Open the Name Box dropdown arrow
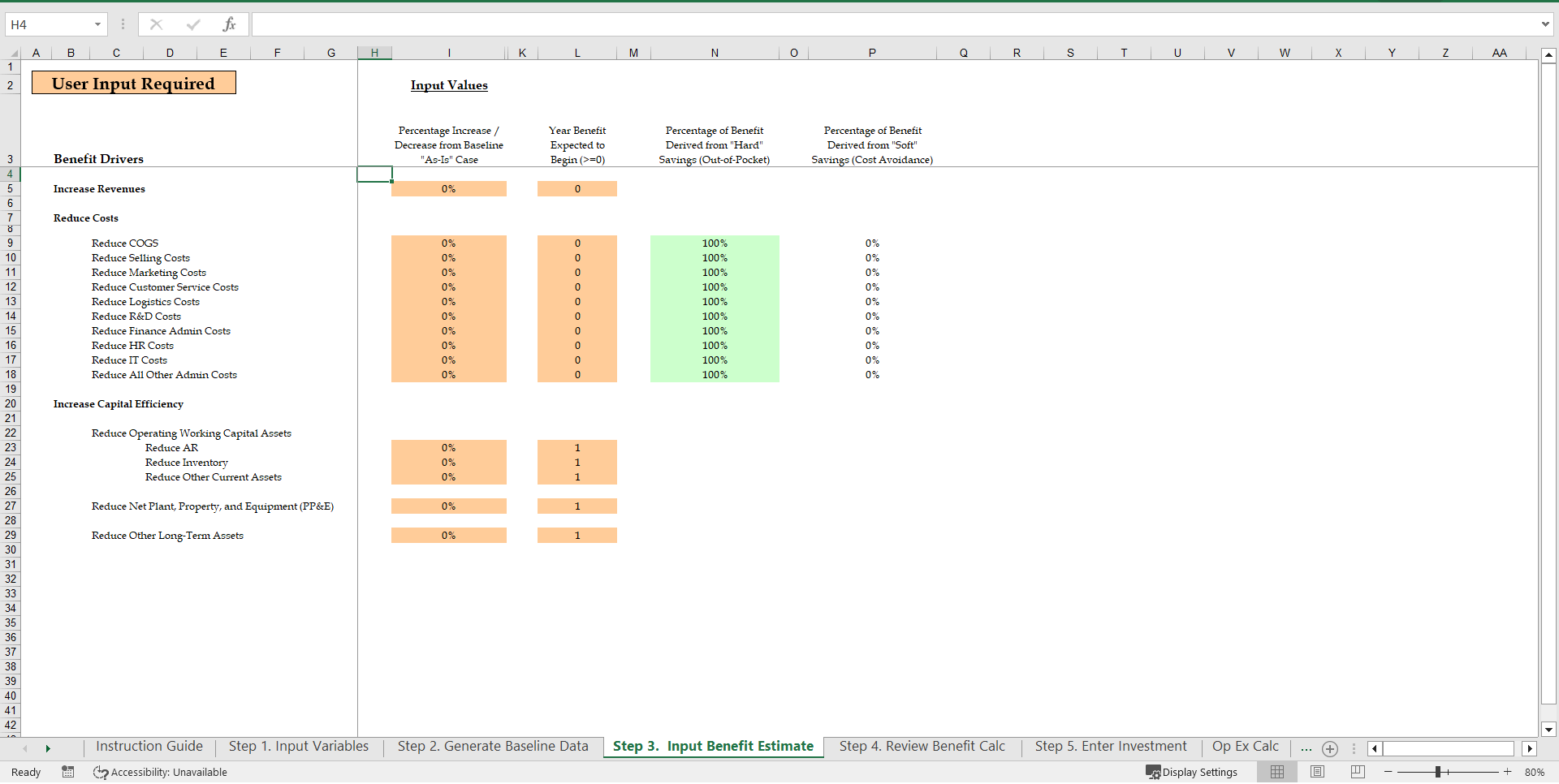This screenshot has width=1559, height=784. pos(97,24)
